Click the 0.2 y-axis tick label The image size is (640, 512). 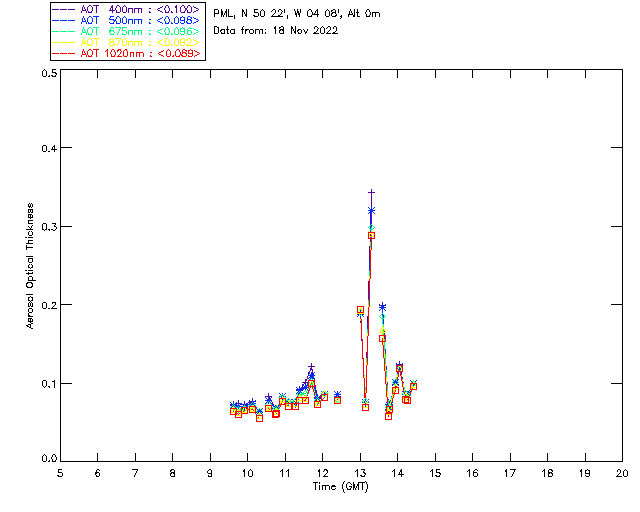tap(49, 305)
